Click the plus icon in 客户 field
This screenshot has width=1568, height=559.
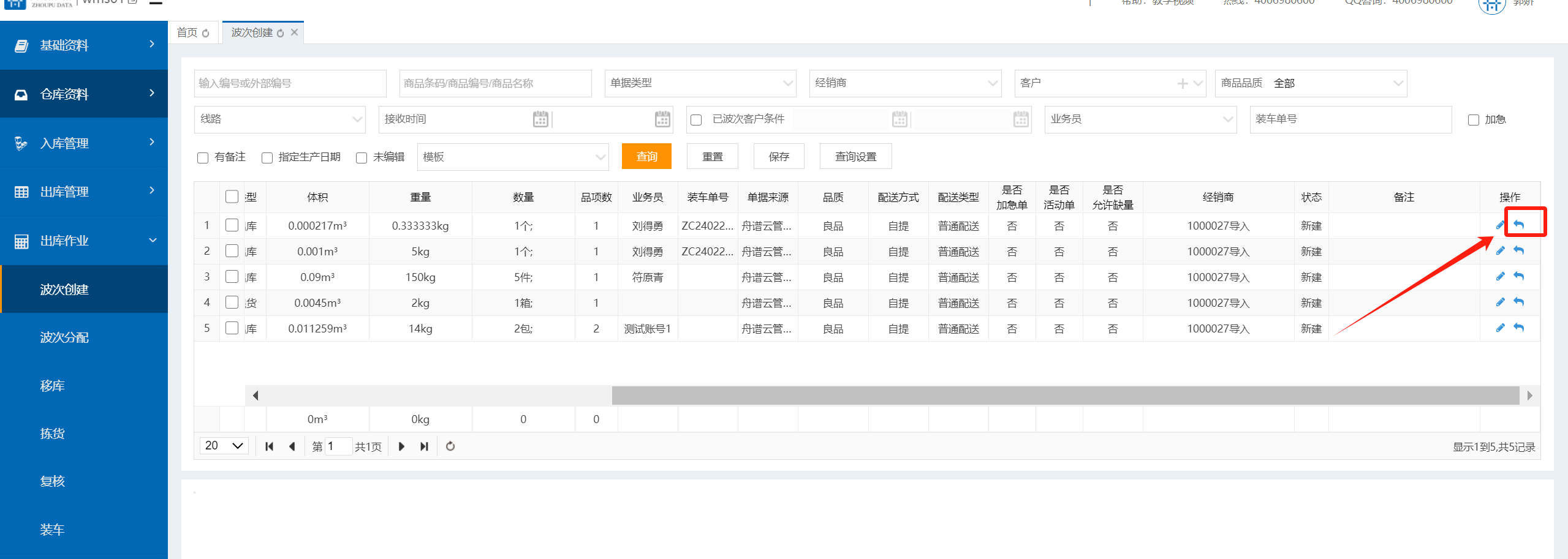click(1183, 83)
